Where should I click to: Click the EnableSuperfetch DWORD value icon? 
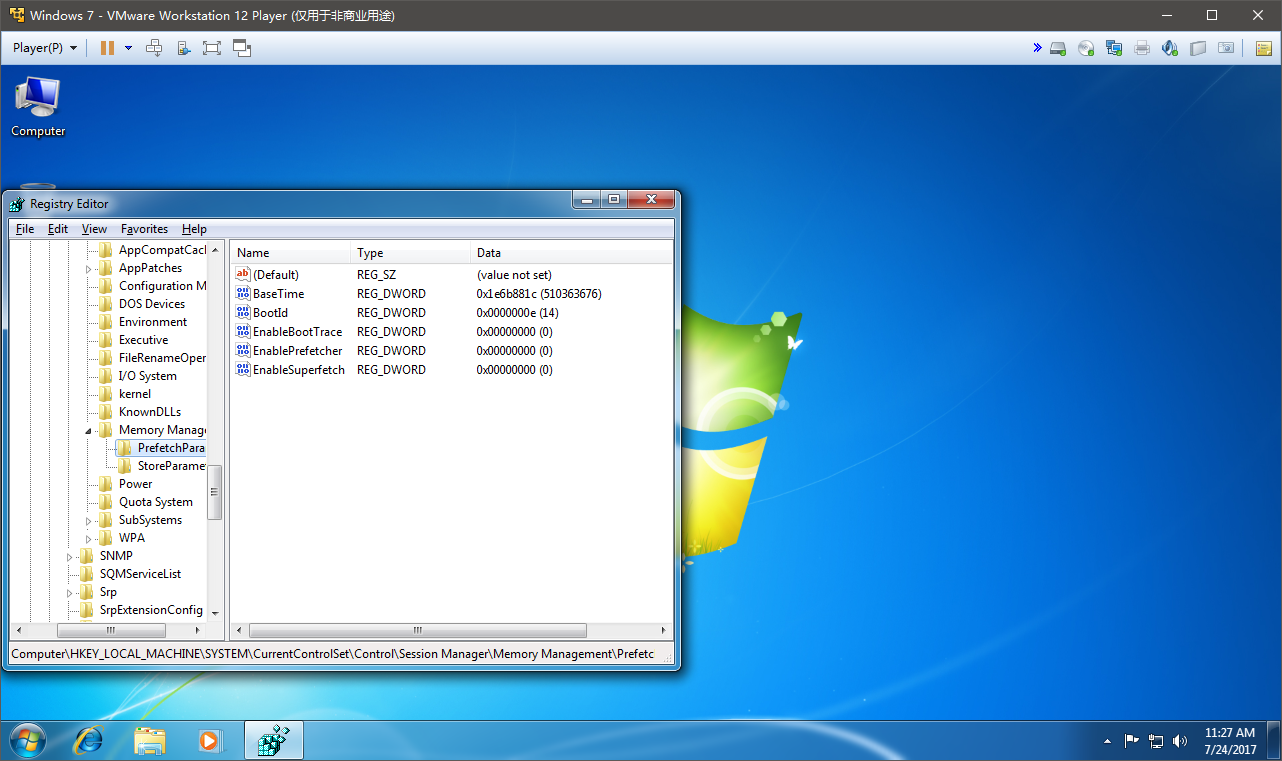[243, 369]
